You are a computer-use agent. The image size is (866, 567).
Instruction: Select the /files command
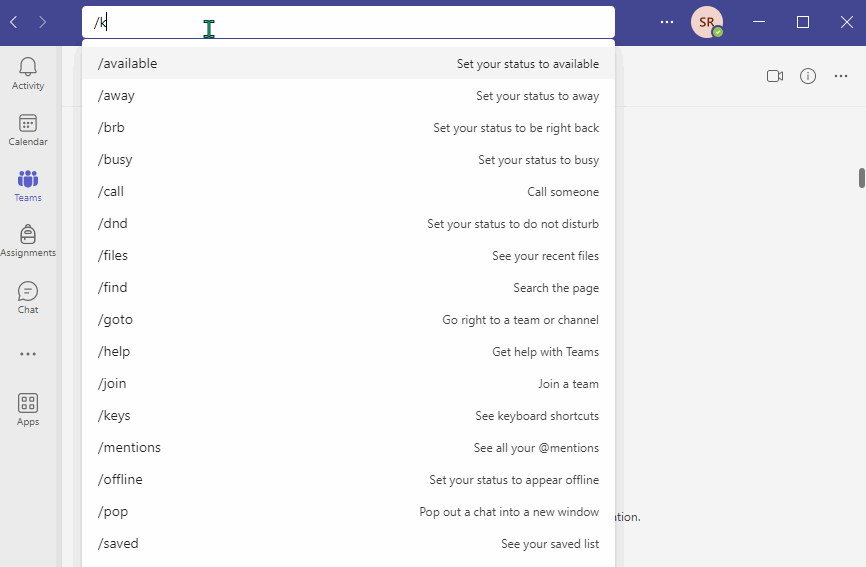pyautogui.click(x=348, y=256)
